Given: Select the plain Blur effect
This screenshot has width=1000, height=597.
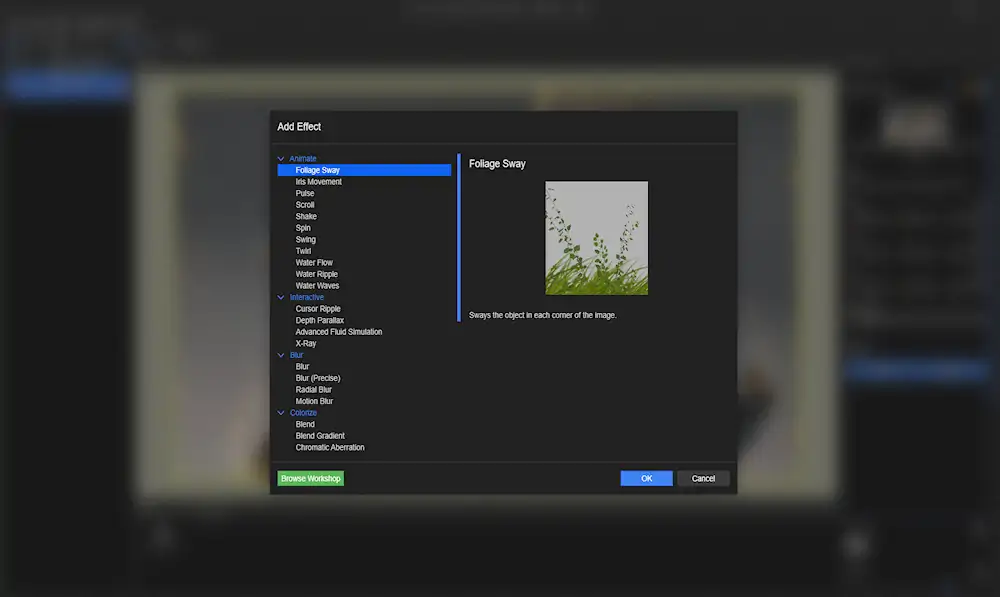Looking at the screenshot, I should 302,367.
